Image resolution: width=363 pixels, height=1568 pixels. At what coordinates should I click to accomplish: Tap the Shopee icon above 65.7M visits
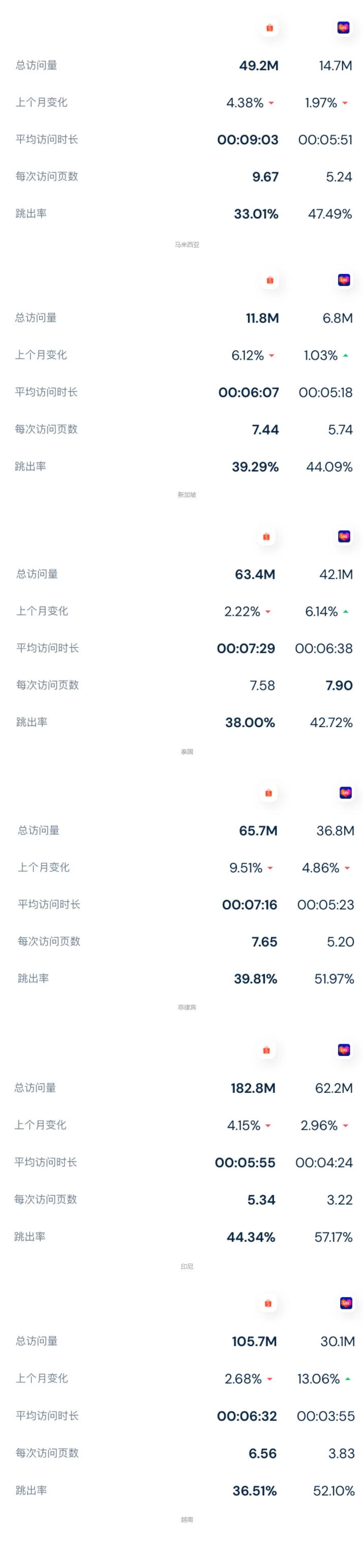(268, 793)
